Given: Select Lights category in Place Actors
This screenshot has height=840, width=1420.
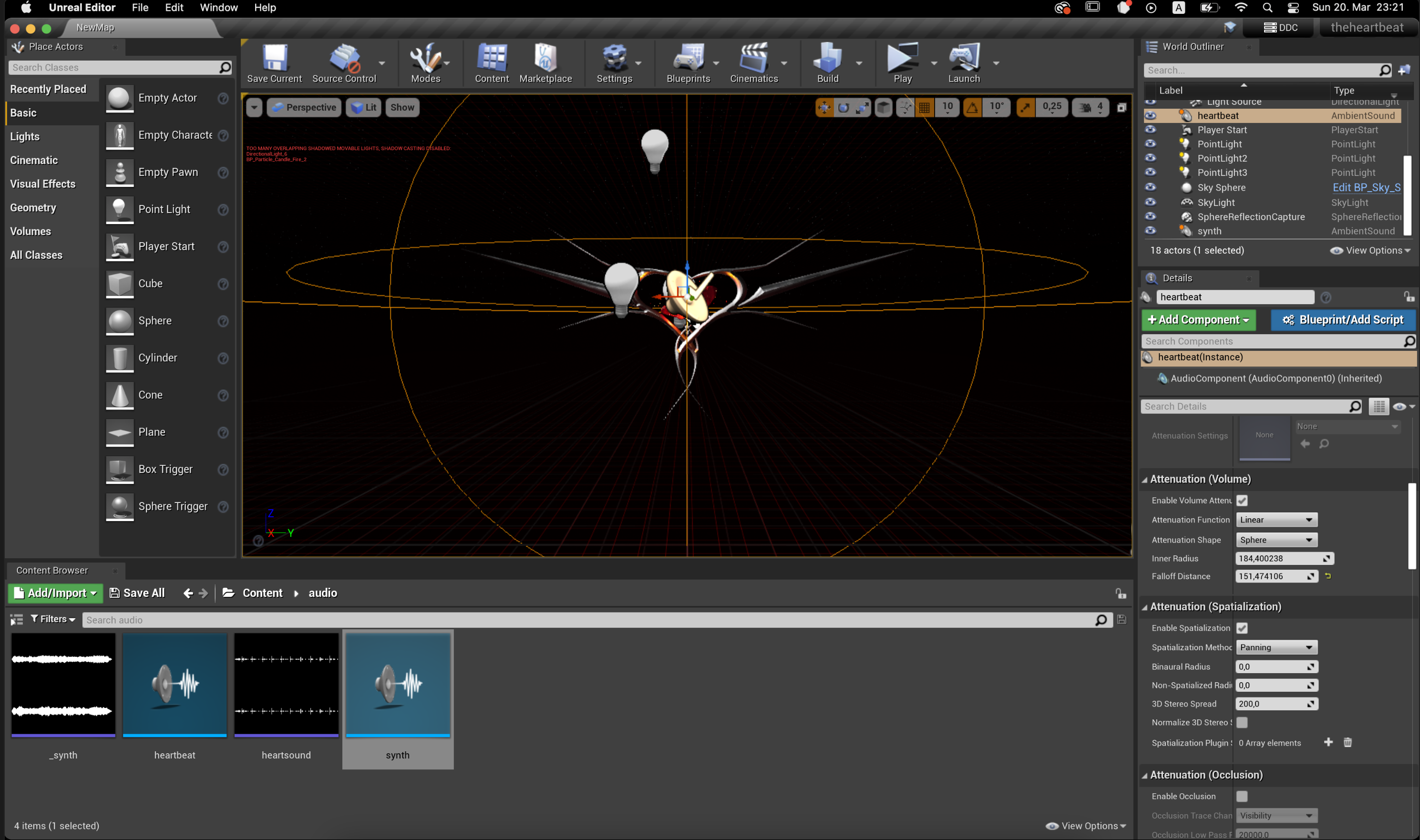Looking at the screenshot, I should (x=25, y=136).
